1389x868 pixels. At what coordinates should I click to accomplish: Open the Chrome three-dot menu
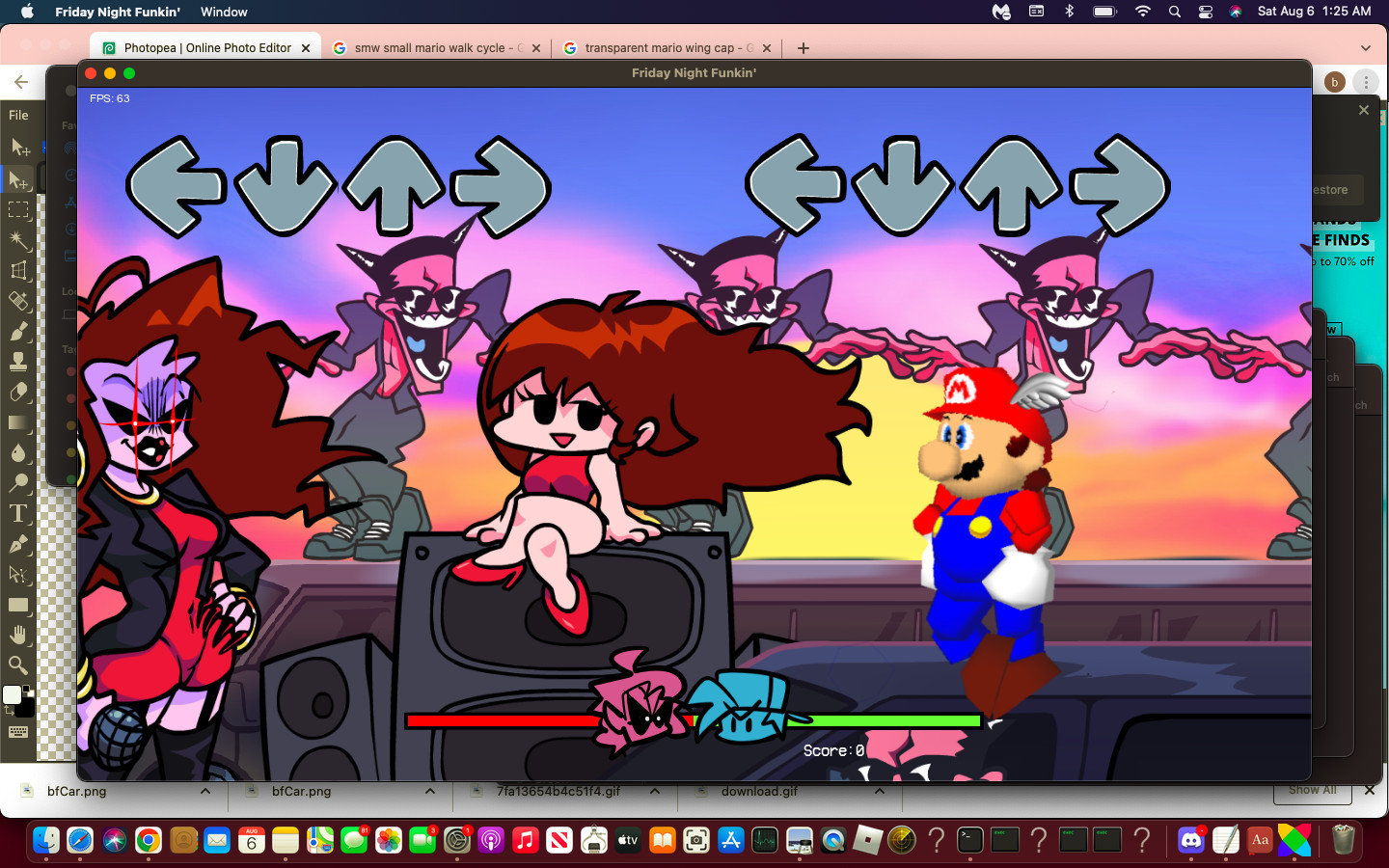point(1366,82)
